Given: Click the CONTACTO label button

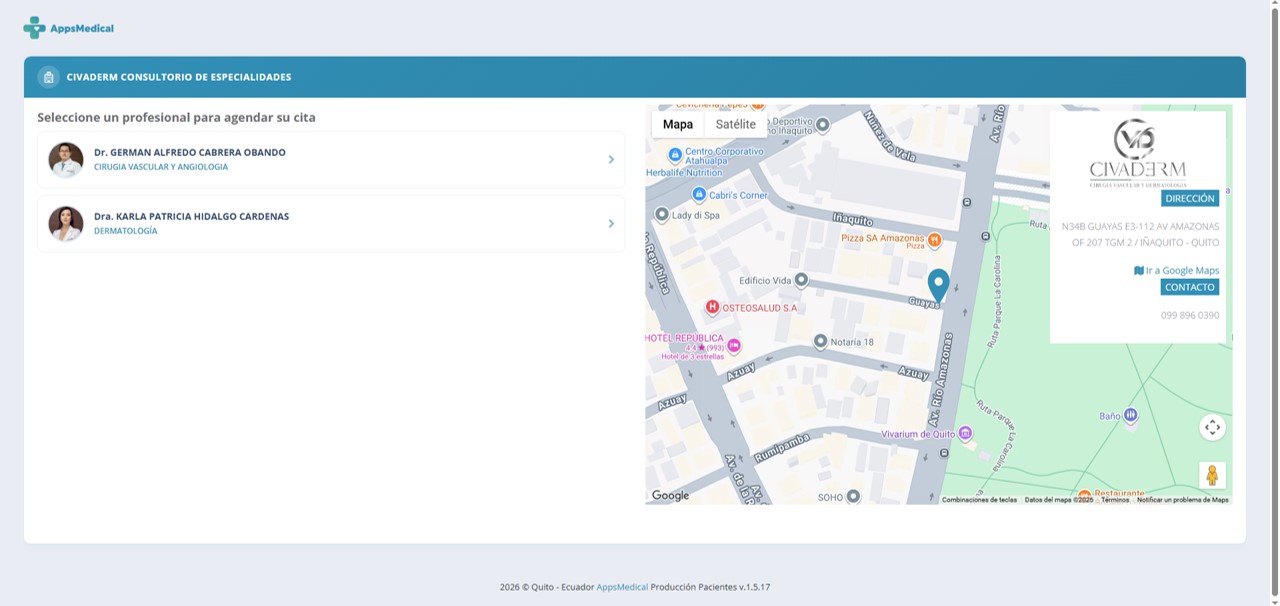Looking at the screenshot, I should click(x=1190, y=287).
